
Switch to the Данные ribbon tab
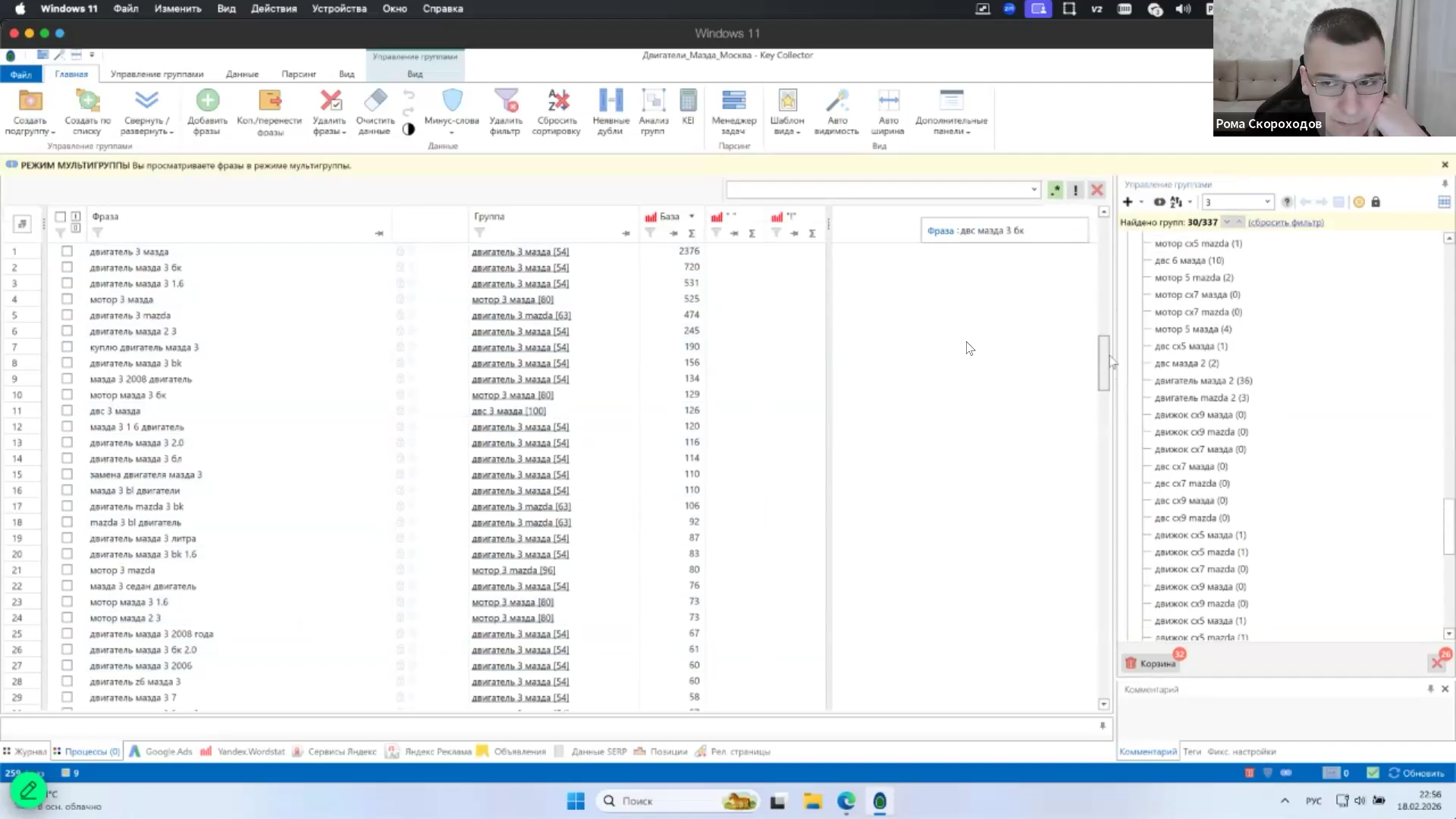click(x=242, y=74)
